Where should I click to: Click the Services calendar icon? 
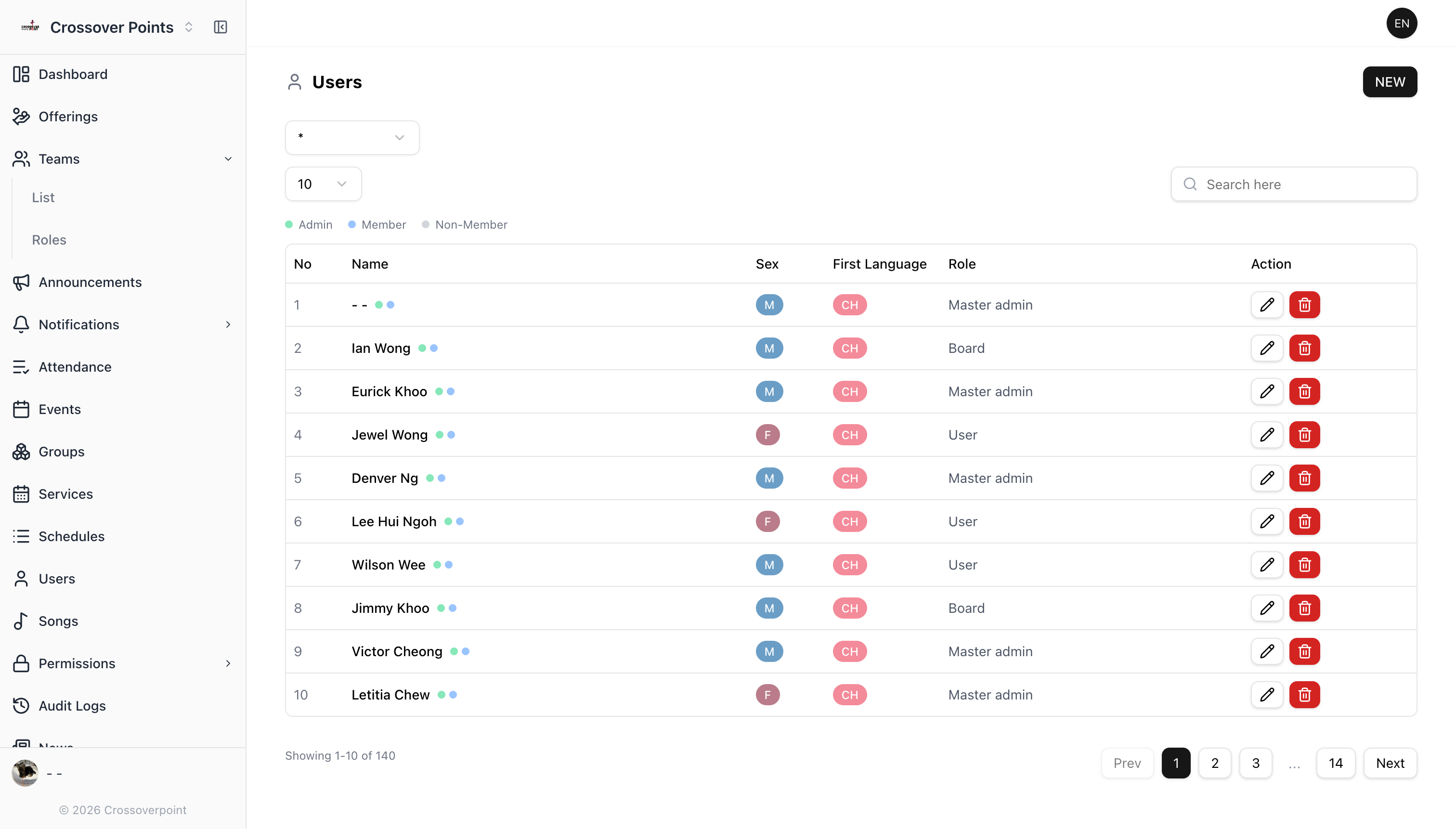click(21, 493)
